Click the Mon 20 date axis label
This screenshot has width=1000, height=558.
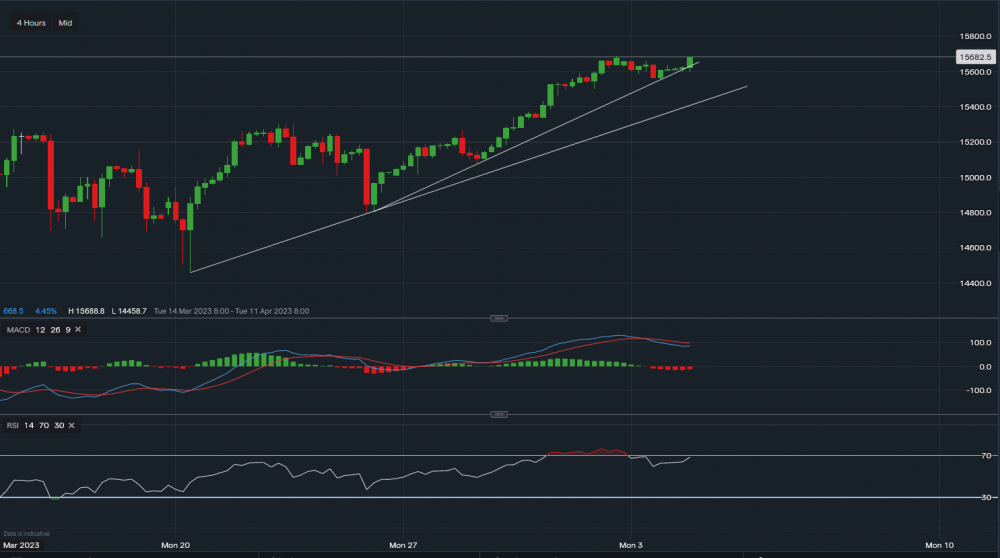175,545
